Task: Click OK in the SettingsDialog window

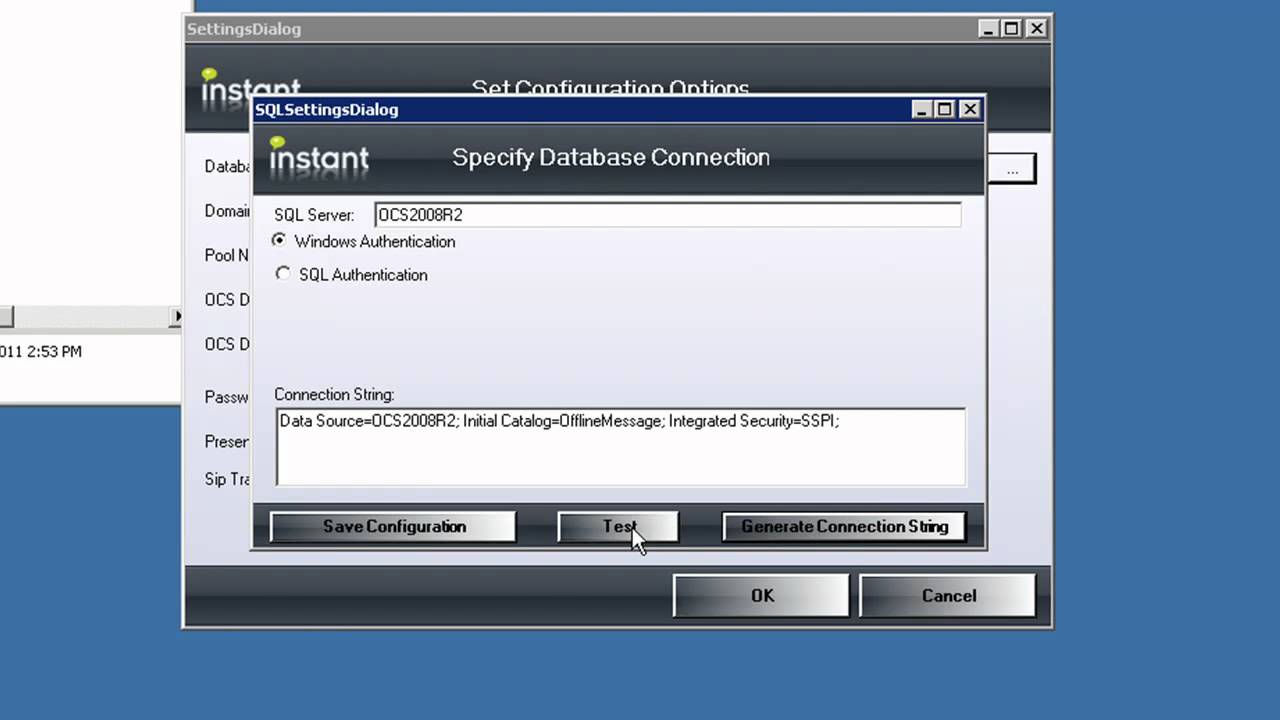Action: pyautogui.click(x=762, y=596)
